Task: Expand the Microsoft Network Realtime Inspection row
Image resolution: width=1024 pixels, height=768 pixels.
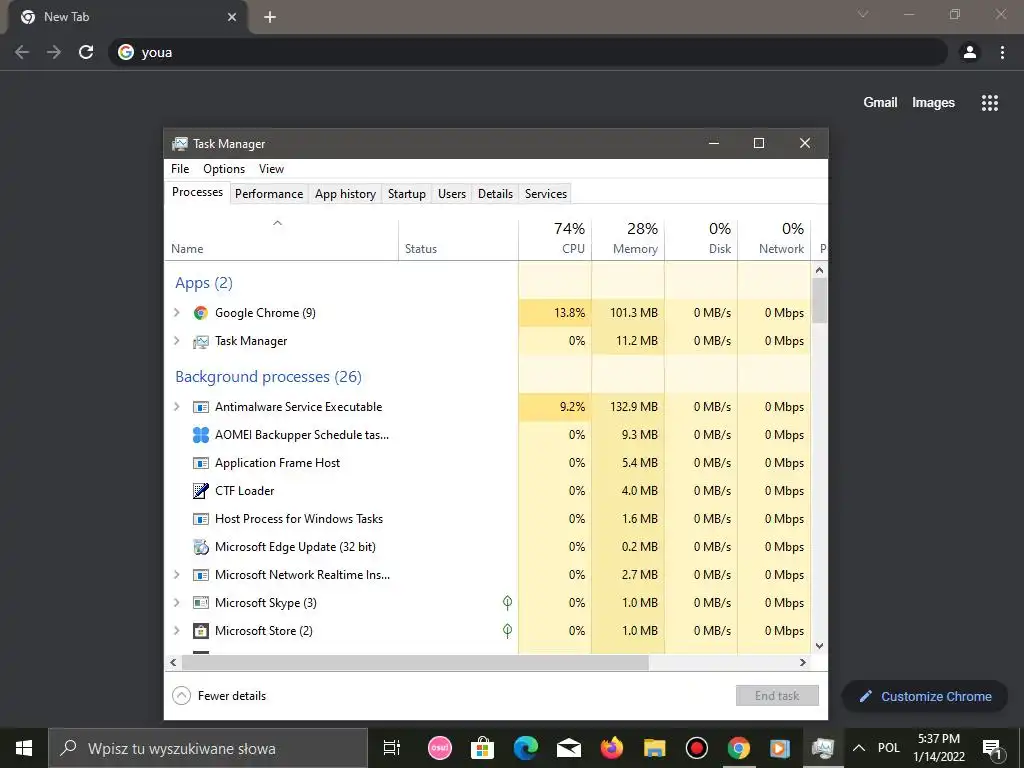Action: [x=176, y=575]
